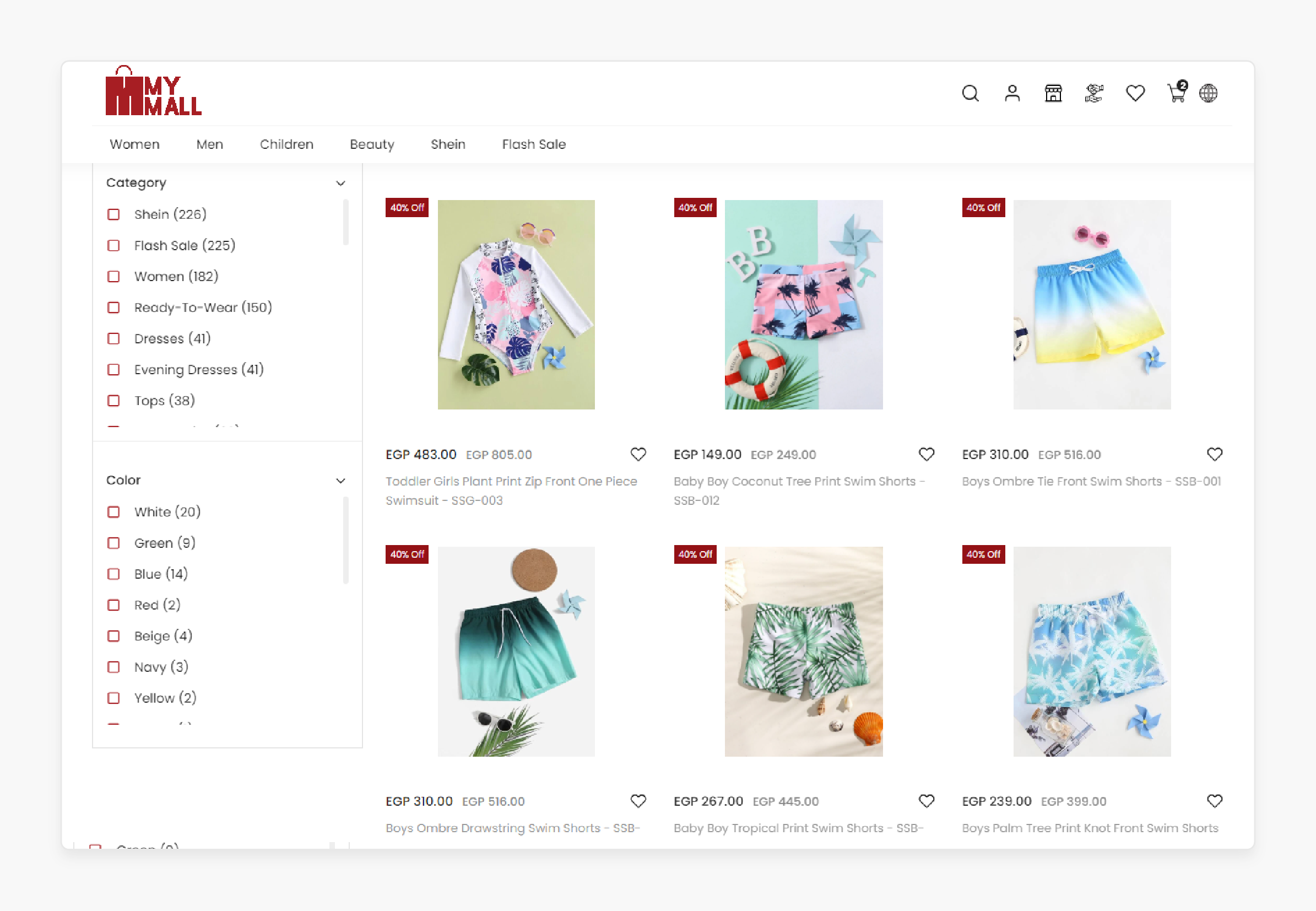Screen dimensions: 1316x911
Task: View the blue palm tree shorts image
Action: point(1092,651)
